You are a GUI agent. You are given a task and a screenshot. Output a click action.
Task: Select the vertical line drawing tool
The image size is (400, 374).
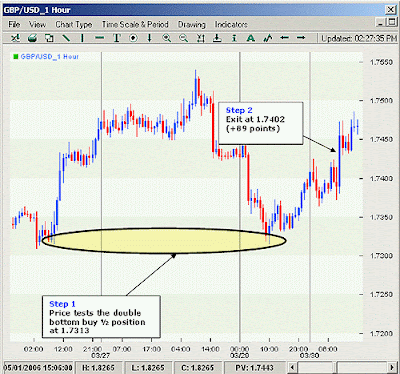[82, 38]
